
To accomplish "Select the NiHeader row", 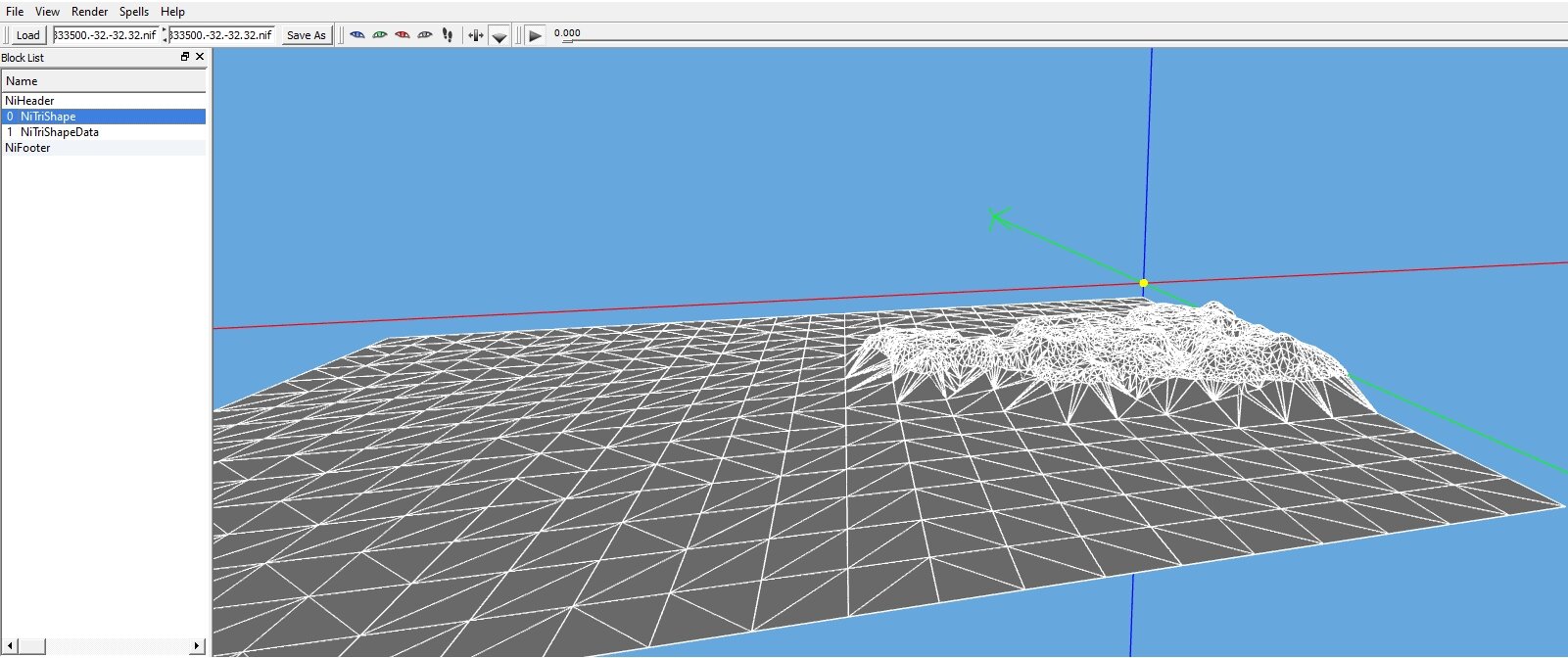I will [x=104, y=101].
